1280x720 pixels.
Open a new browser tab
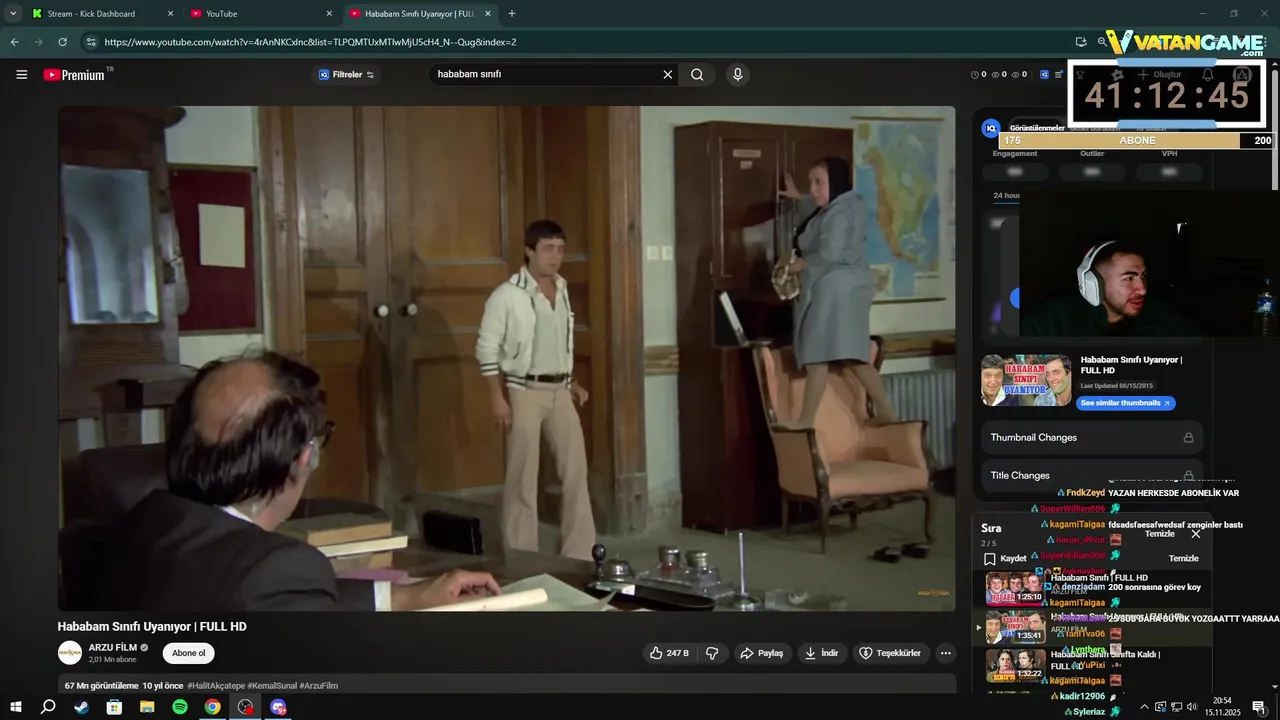pyautogui.click(x=512, y=14)
